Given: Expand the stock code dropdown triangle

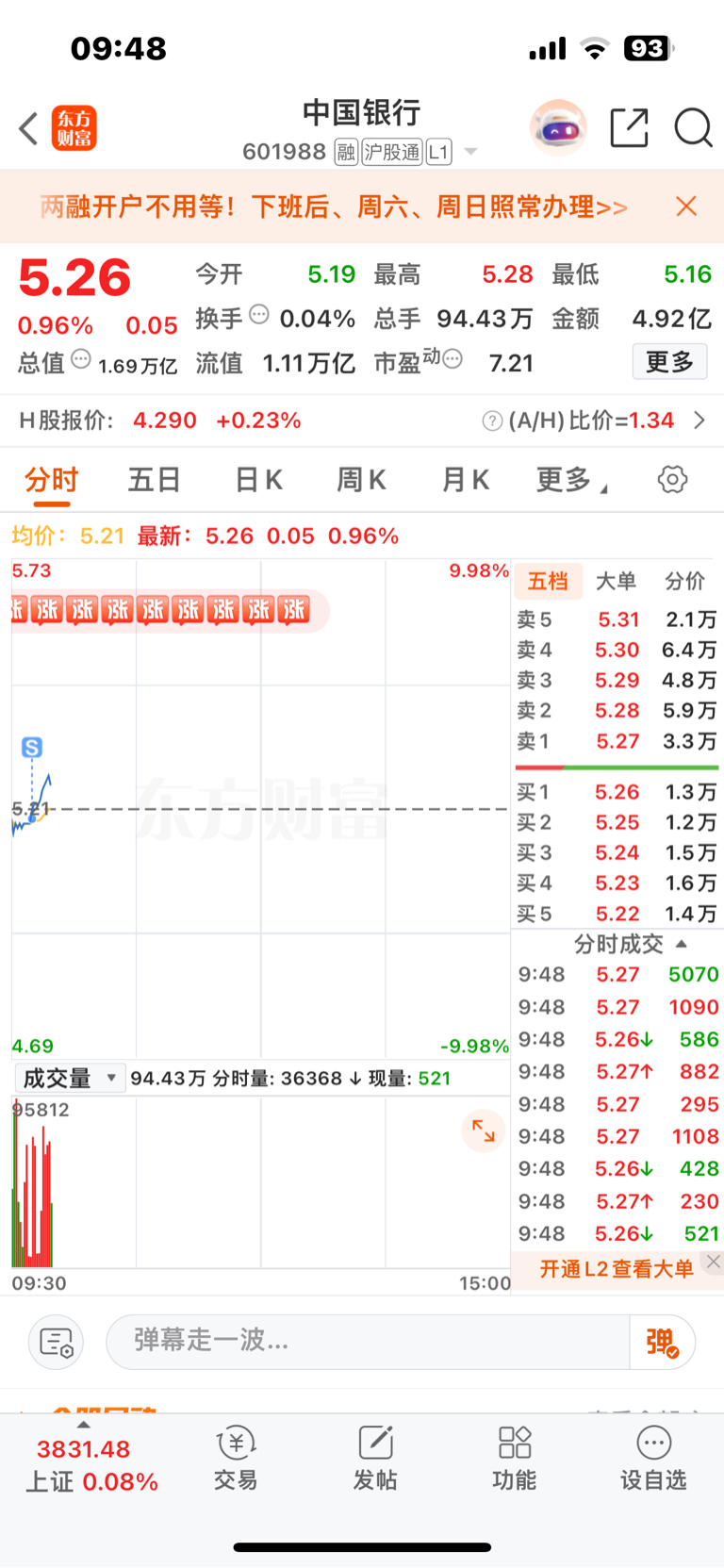Looking at the screenshot, I should click(x=470, y=152).
